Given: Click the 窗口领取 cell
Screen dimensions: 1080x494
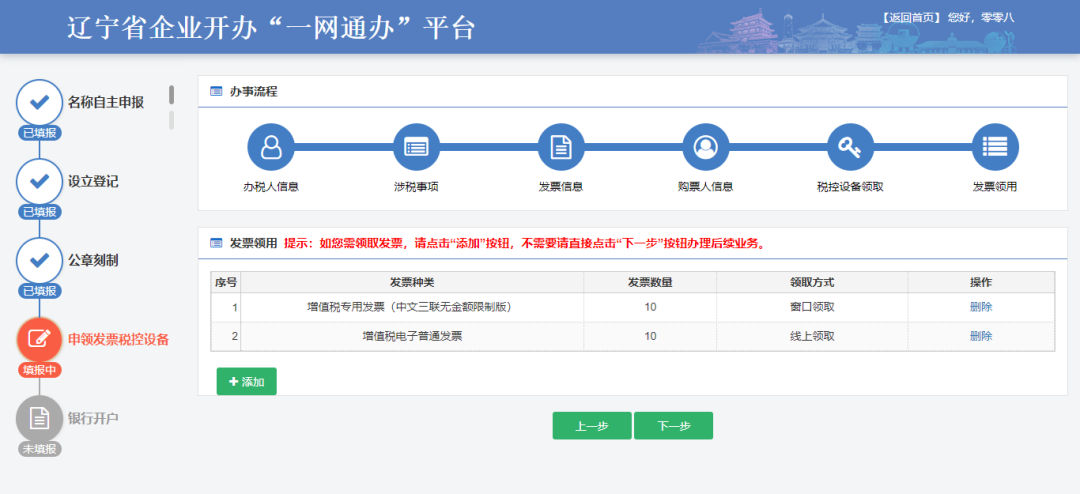Looking at the screenshot, I should [x=812, y=307].
